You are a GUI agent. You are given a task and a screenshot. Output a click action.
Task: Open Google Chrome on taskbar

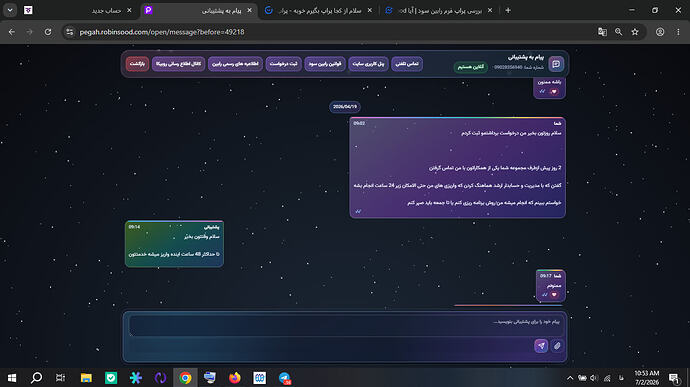185,378
